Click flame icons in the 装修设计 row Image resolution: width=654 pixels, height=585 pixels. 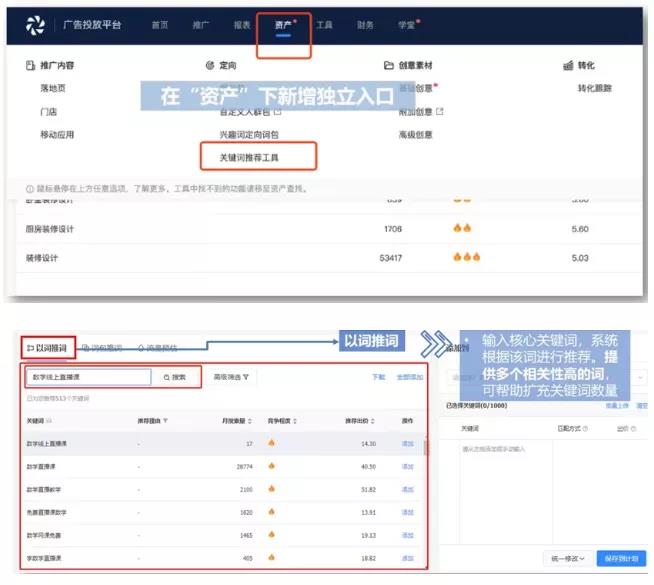pyautogui.click(x=467, y=257)
